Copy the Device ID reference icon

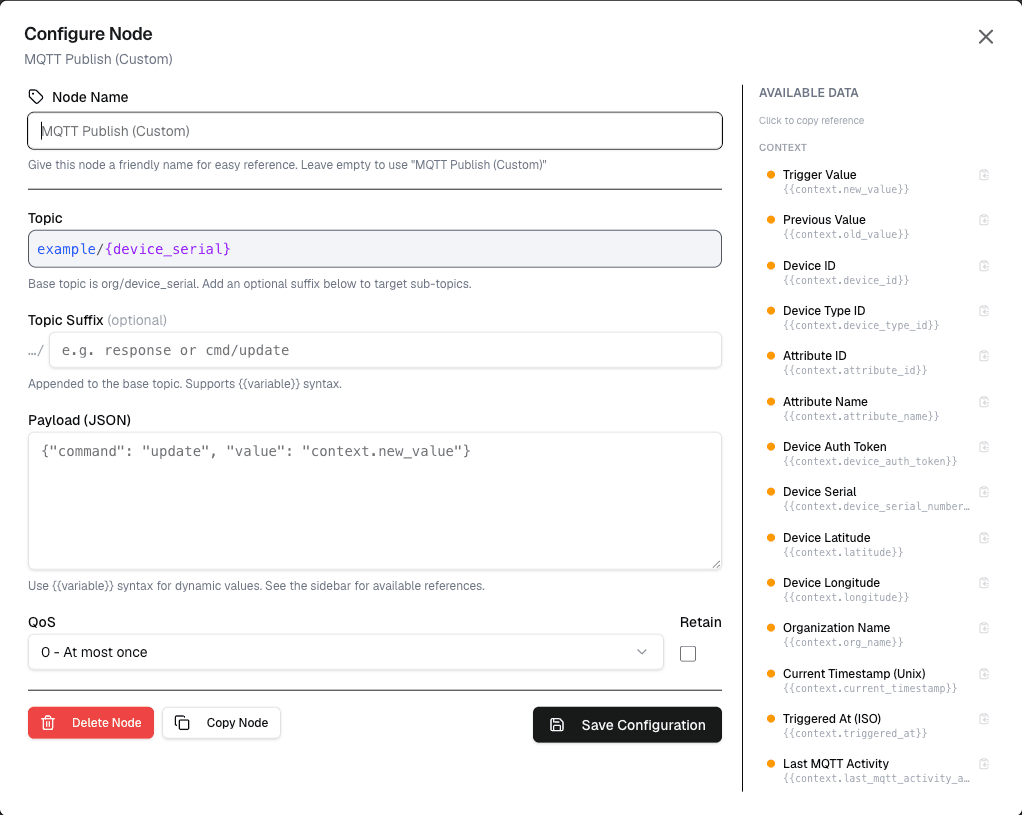point(984,265)
